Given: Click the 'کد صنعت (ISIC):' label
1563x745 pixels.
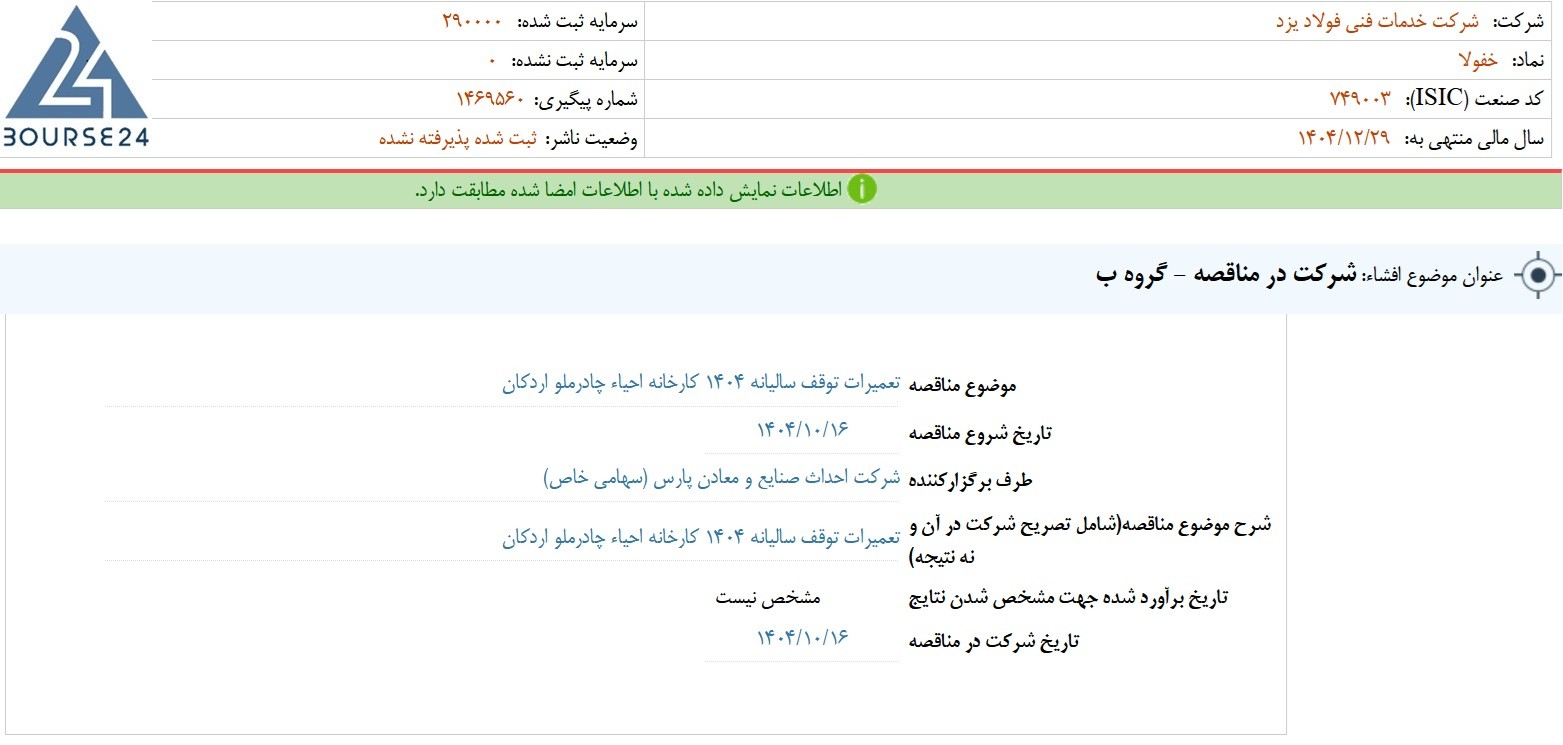Looking at the screenshot, I should (1476, 99).
